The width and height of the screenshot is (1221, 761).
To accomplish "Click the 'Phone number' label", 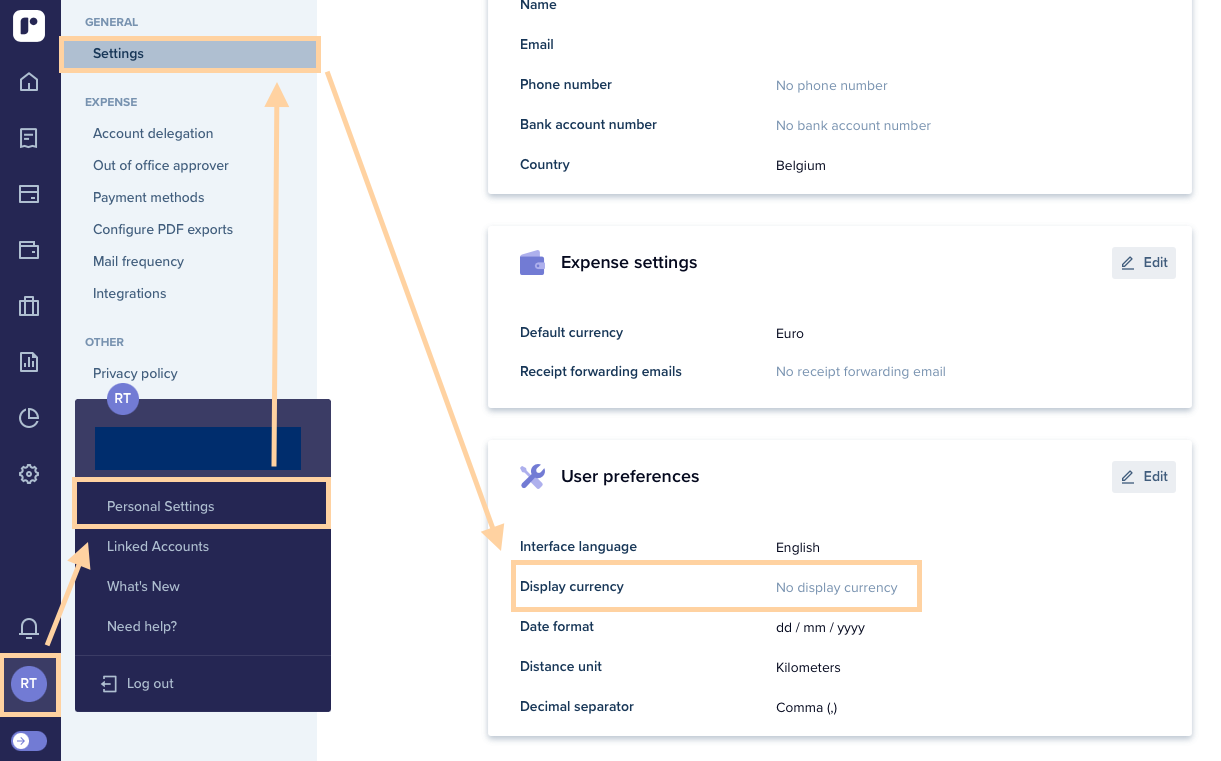I will click(566, 85).
